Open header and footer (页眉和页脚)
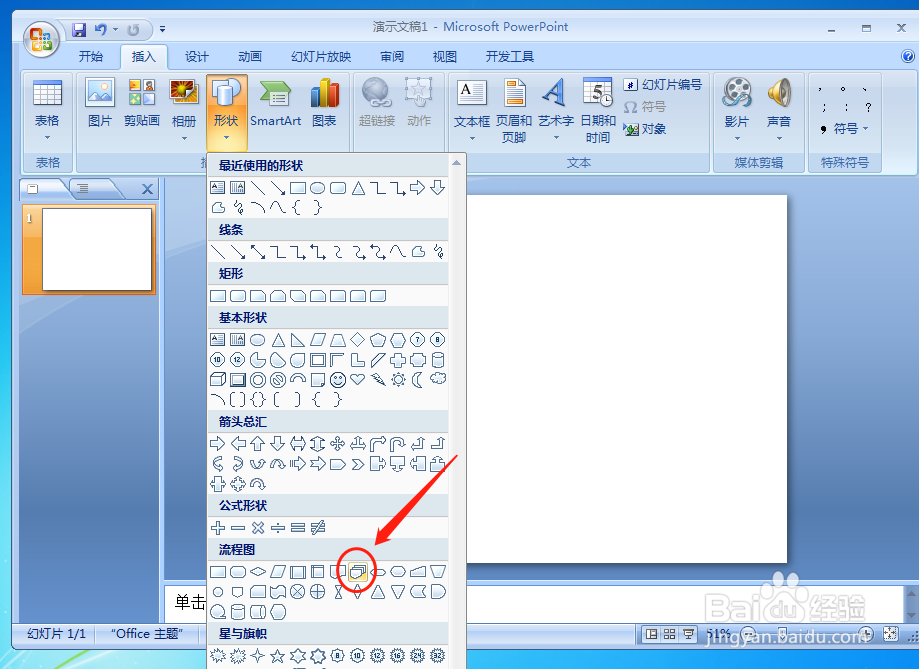This screenshot has width=919, height=669. (514, 111)
